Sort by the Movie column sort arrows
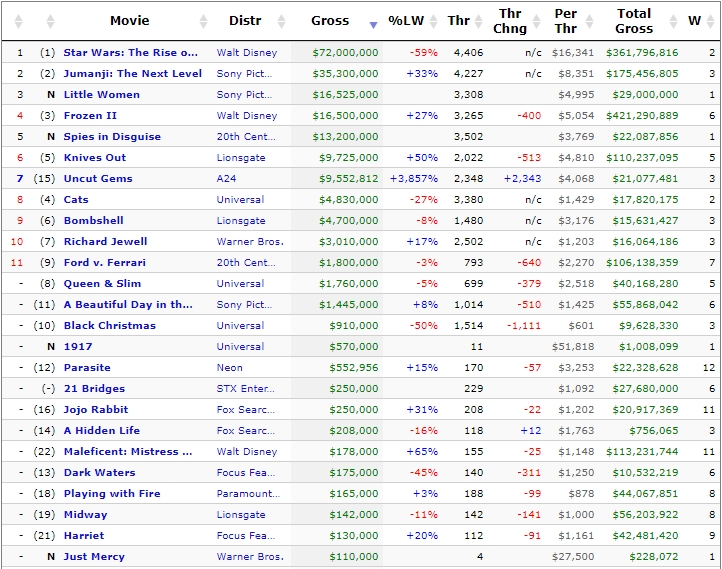The width and height of the screenshot is (722, 569). click(203, 21)
